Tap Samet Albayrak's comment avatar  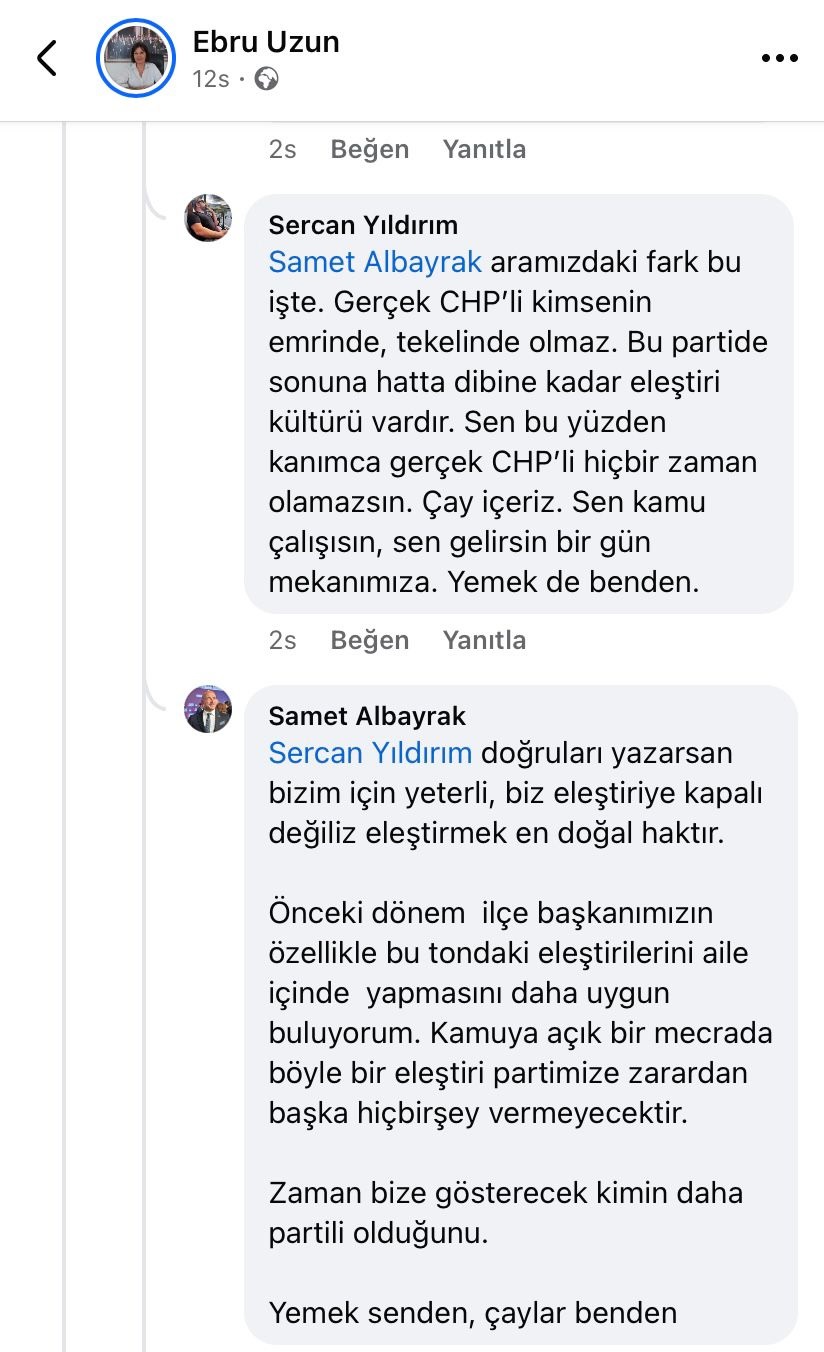coord(208,709)
